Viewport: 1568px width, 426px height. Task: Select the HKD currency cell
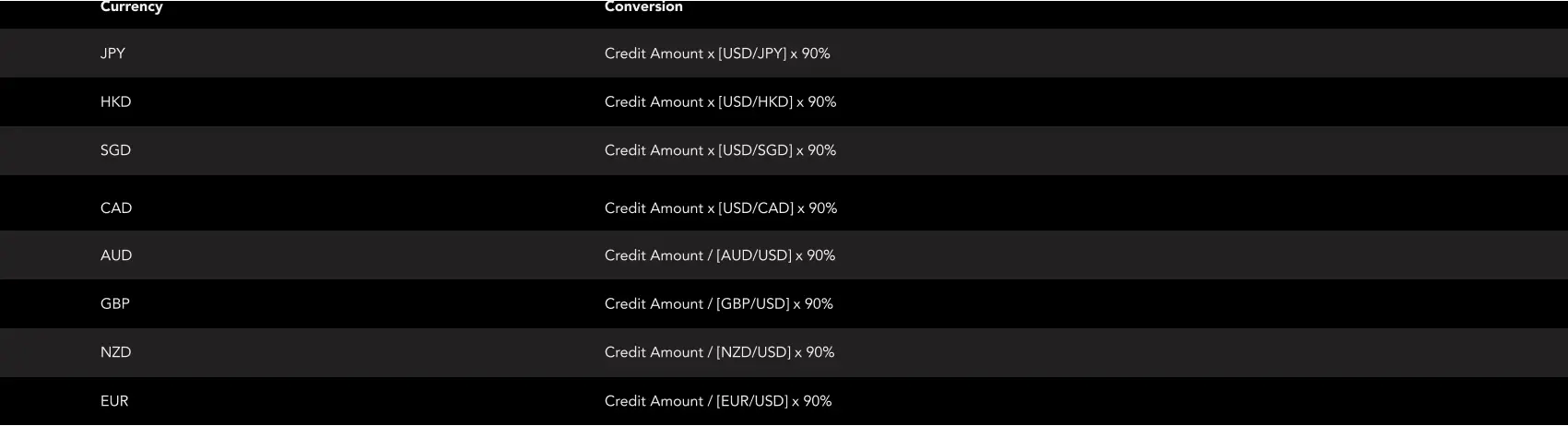tap(115, 102)
